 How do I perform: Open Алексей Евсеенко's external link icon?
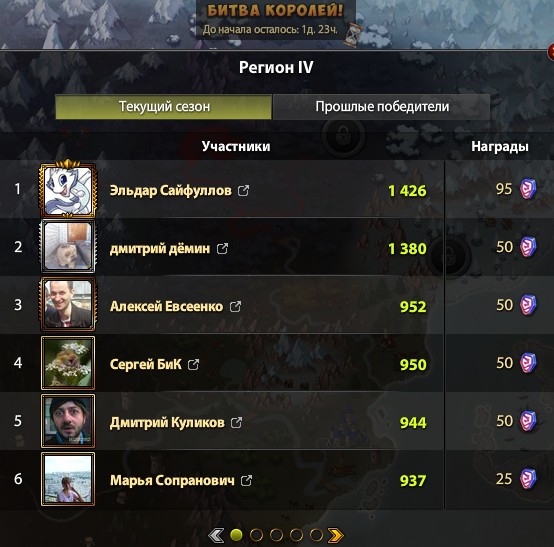coord(235,307)
